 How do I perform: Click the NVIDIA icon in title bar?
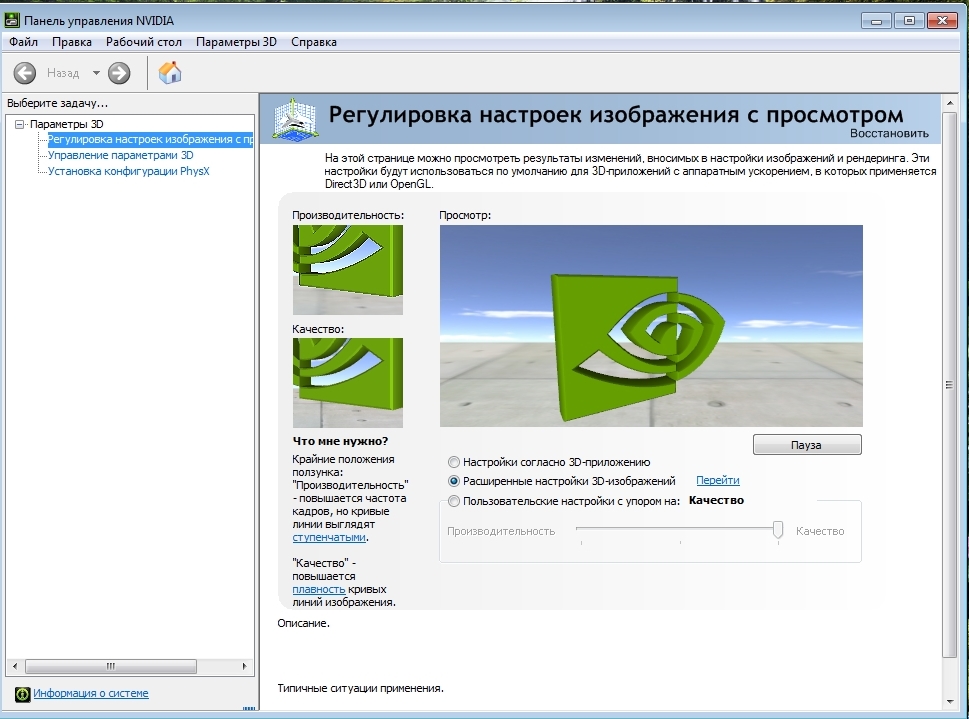[x=12, y=20]
